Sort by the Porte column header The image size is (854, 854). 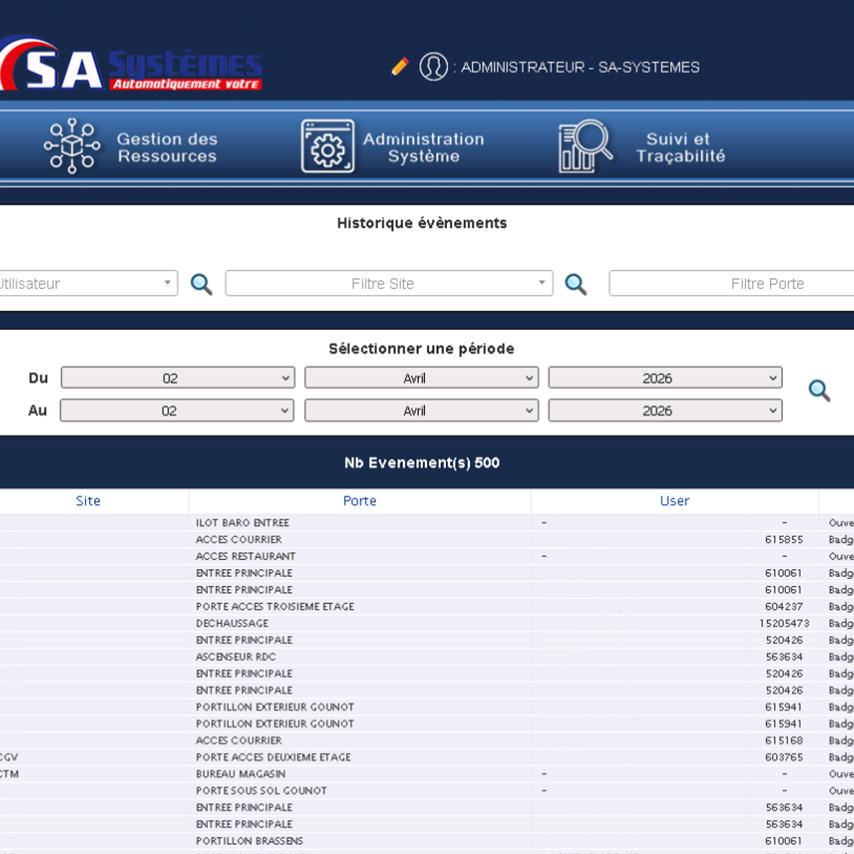(360, 501)
